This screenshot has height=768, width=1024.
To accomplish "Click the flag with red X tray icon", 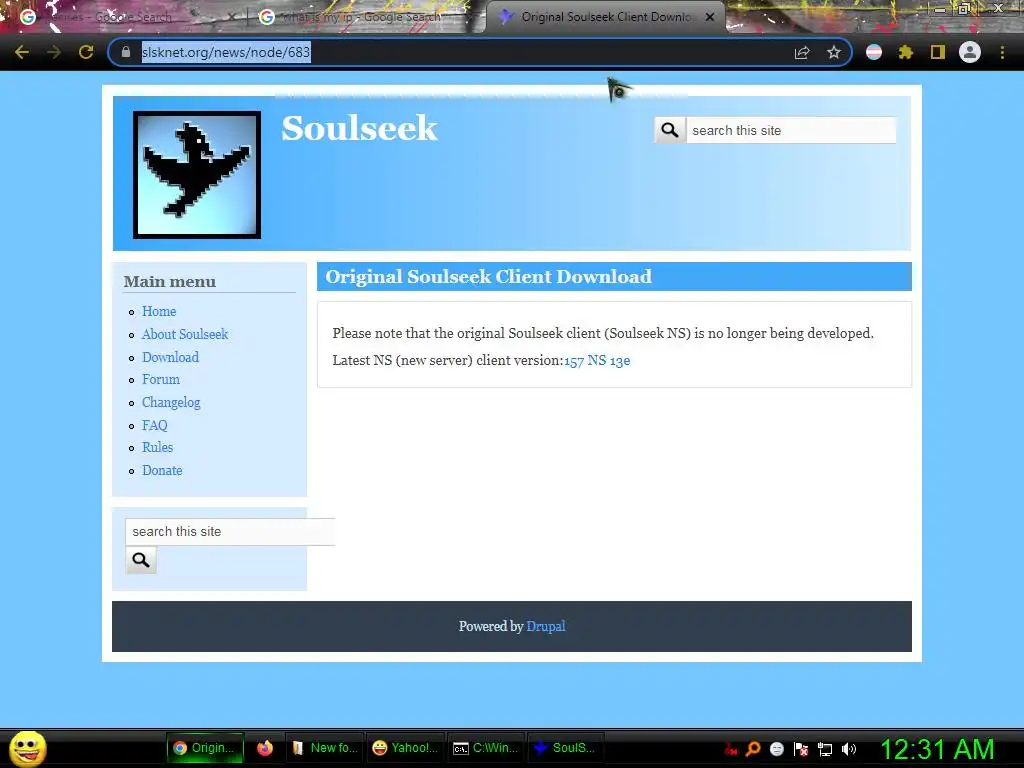I will (801, 749).
